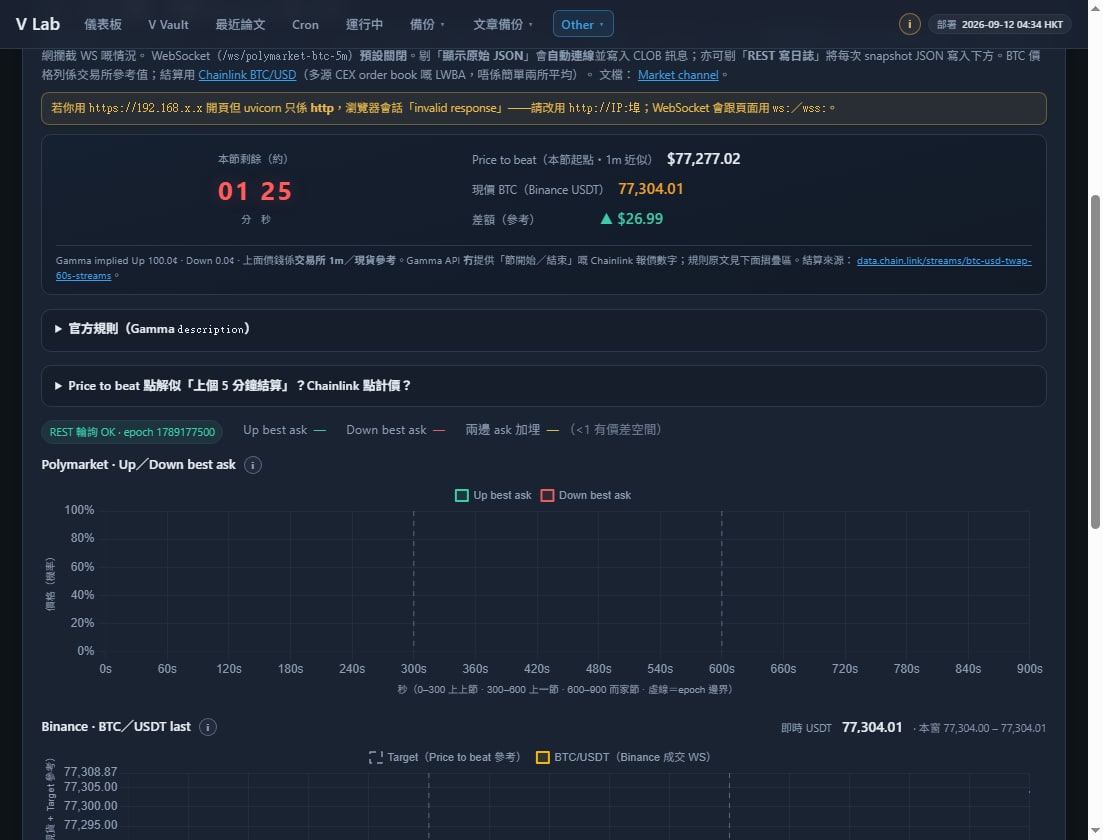The height and width of the screenshot is (840, 1103).
Task: Open the 備份 dropdown menu
Action: point(427,25)
